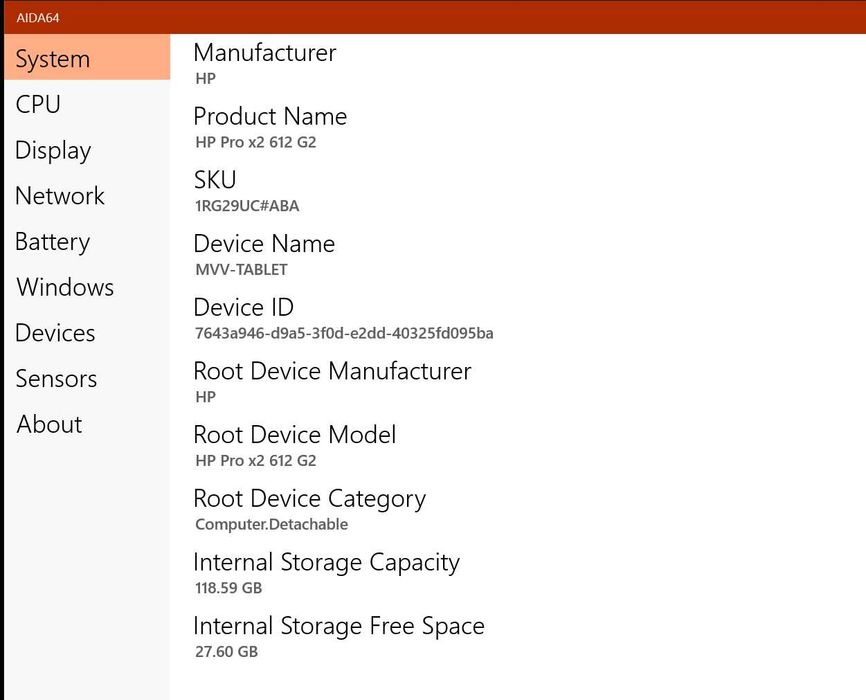The height and width of the screenshot is (700, 866).
Task: Click the Root Device Model heading
Action: point(295,435)
